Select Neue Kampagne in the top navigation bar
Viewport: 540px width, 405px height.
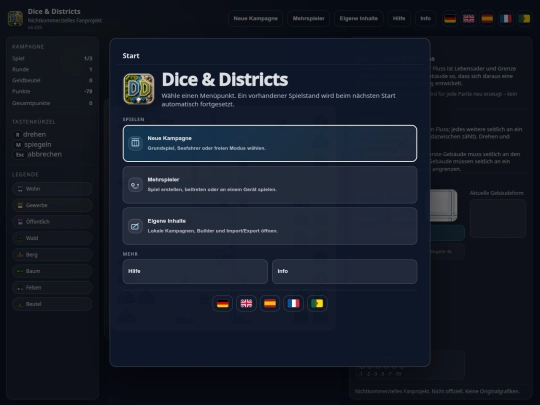click(256, 19)
